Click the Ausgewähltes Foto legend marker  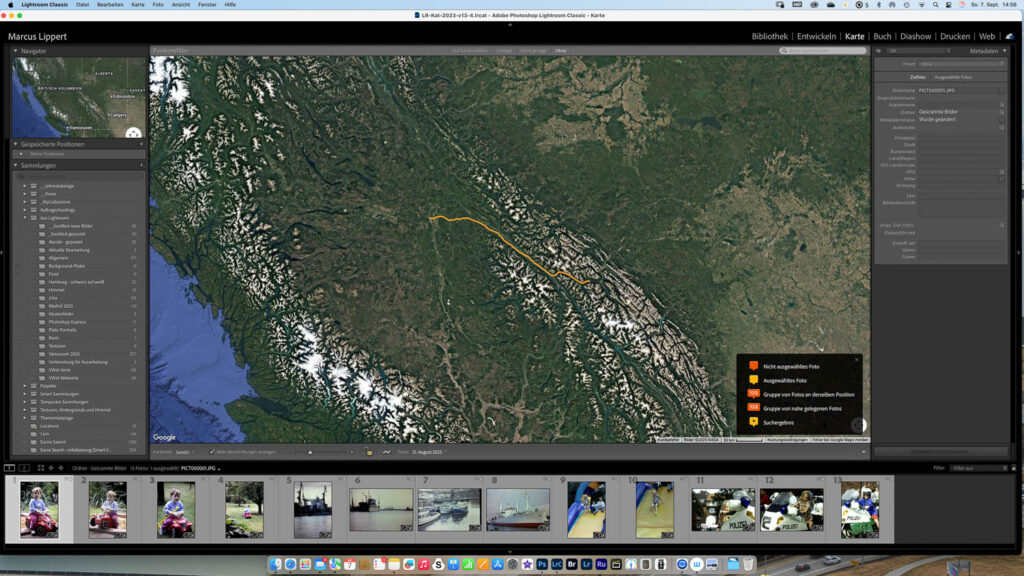754,380
